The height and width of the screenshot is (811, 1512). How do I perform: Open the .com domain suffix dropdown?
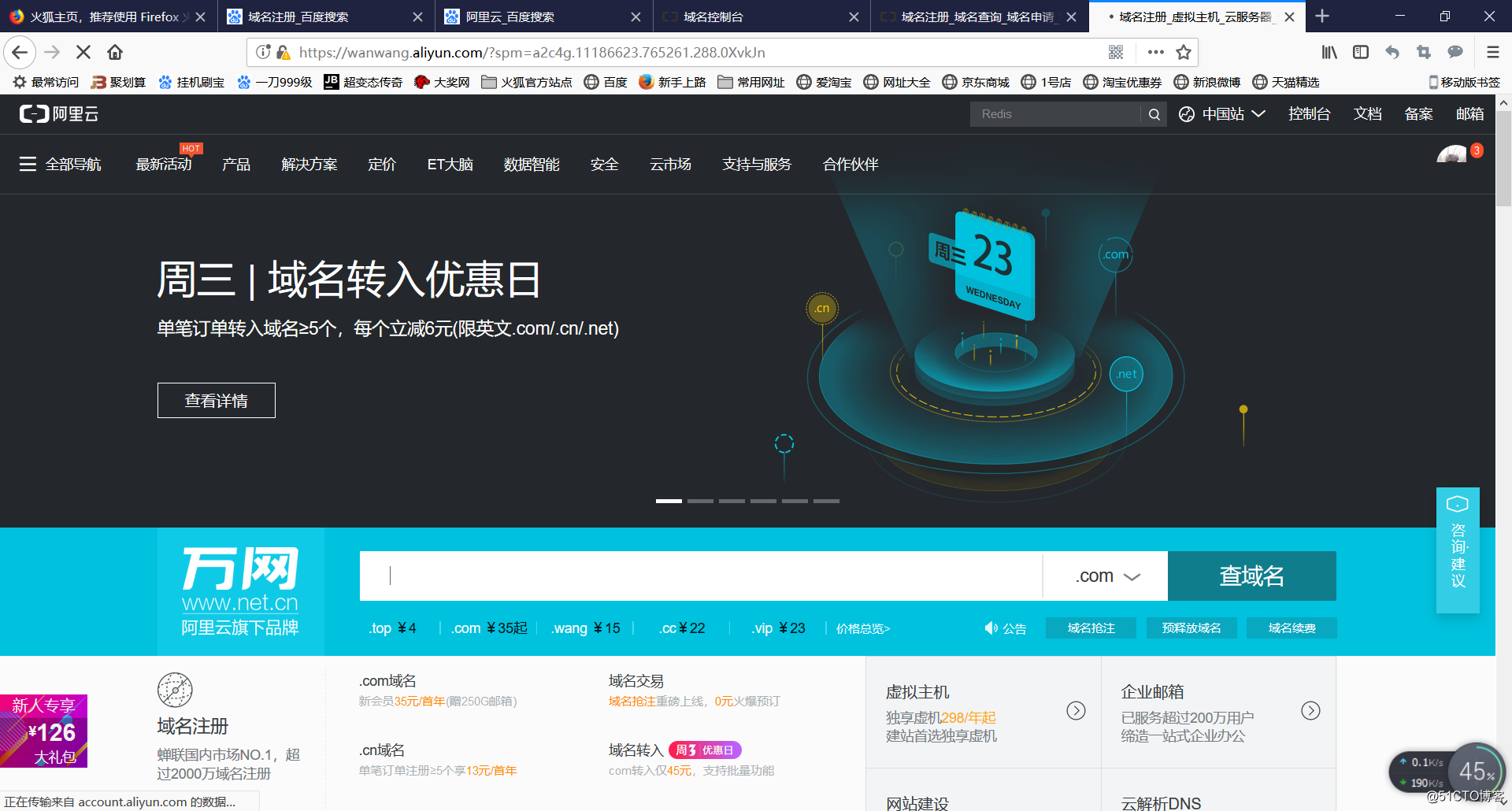(1106, 576)
